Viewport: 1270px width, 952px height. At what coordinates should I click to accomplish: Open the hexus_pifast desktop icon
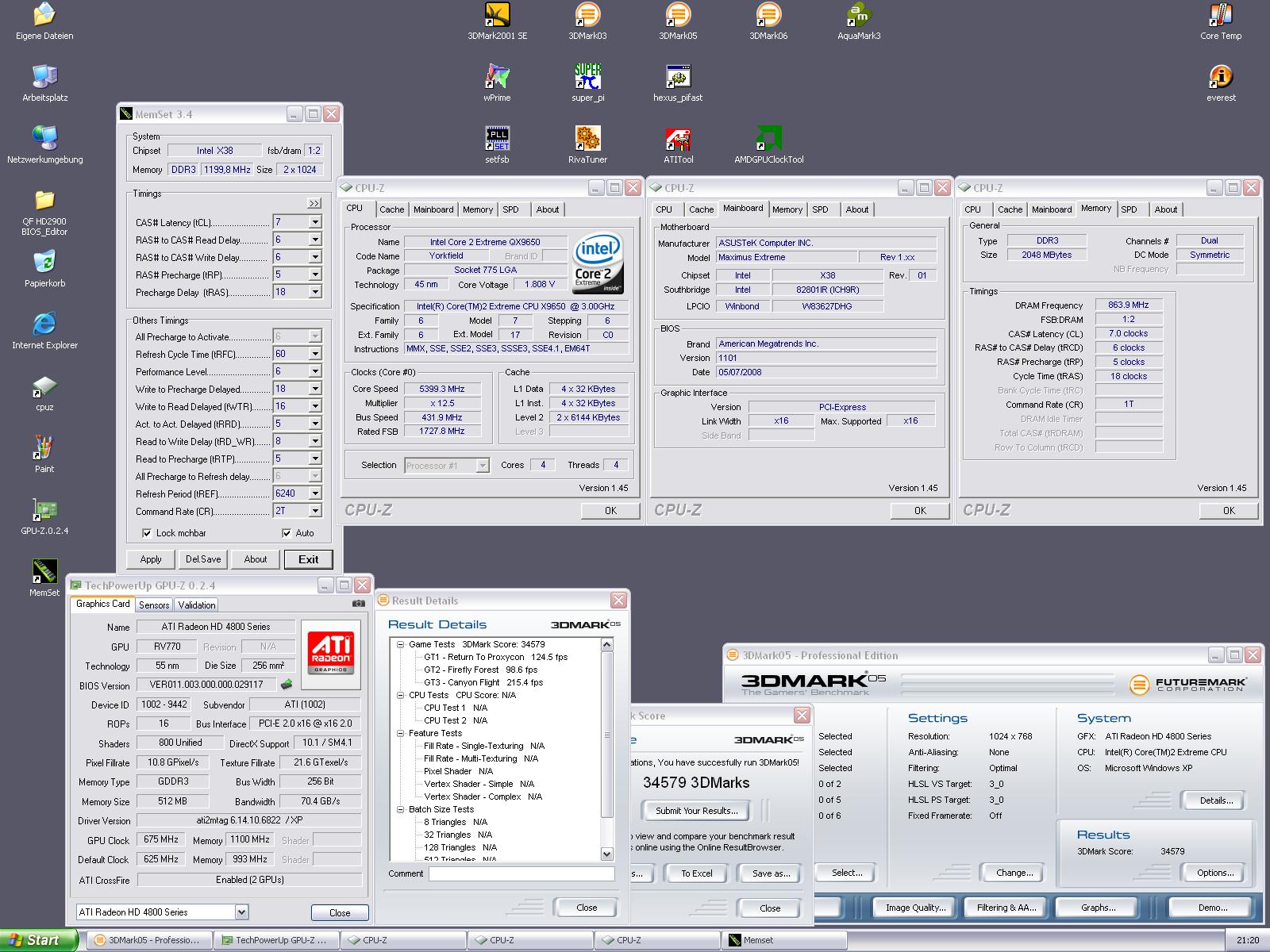click(678, 83)
